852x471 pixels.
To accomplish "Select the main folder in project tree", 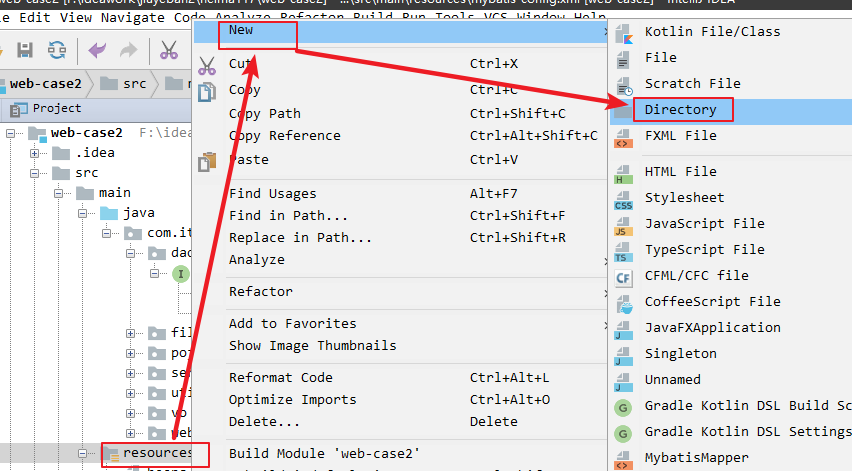I will coord(114,193).
